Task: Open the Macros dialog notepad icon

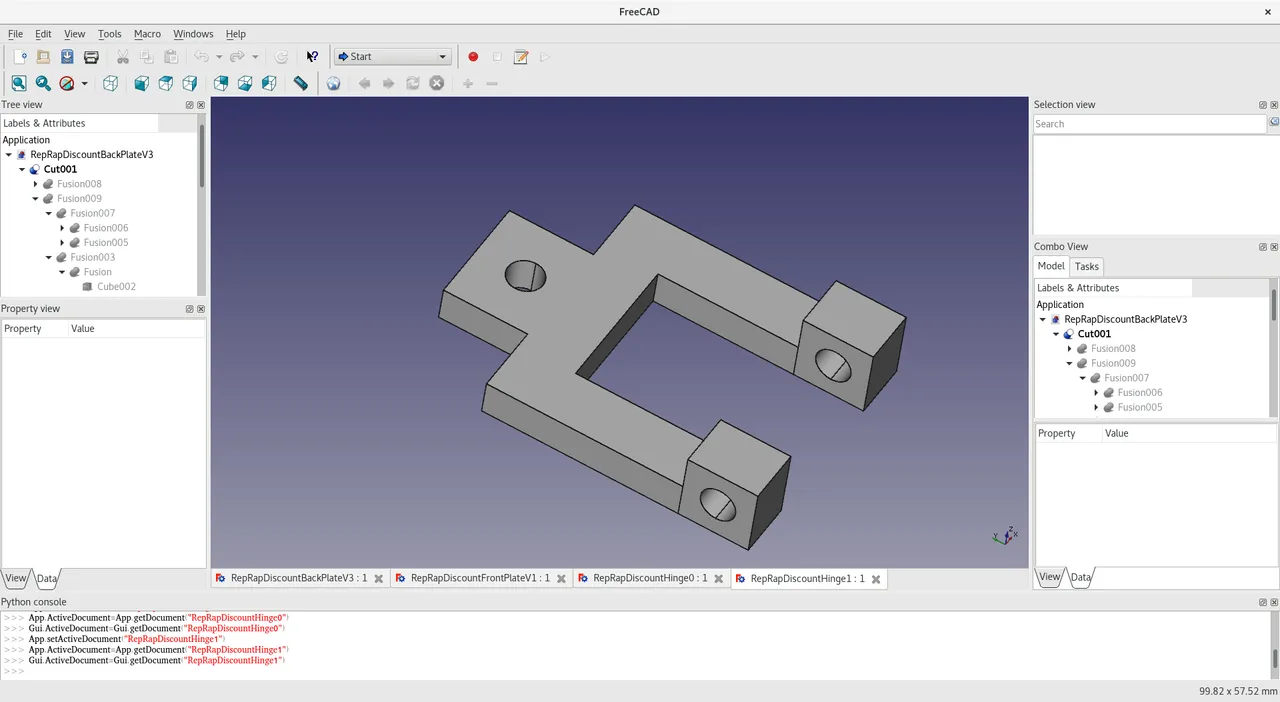Action: pos(521,57)
